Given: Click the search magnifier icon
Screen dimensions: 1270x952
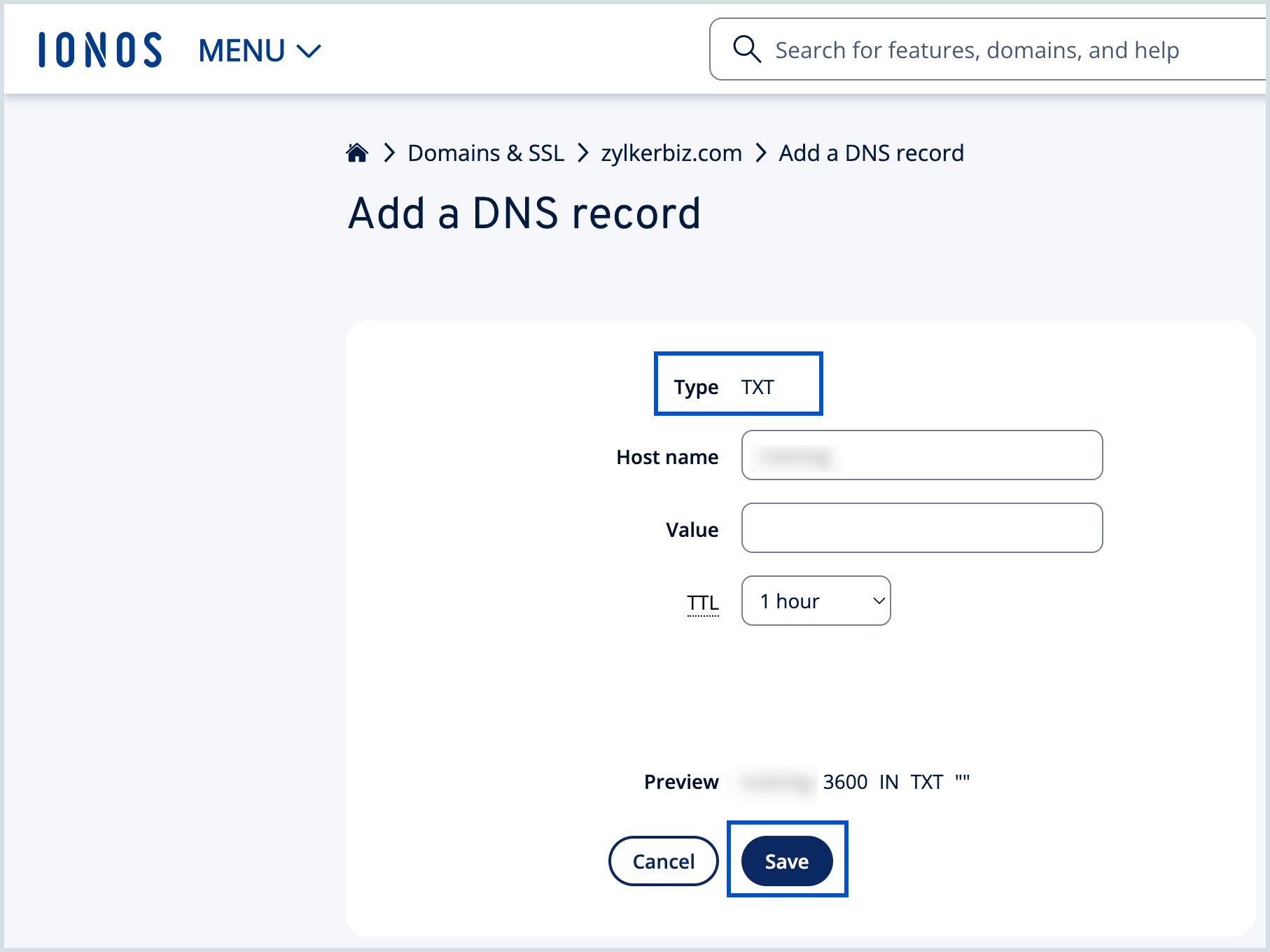Looking at the screenshot, I should click(x=746, y=50).
